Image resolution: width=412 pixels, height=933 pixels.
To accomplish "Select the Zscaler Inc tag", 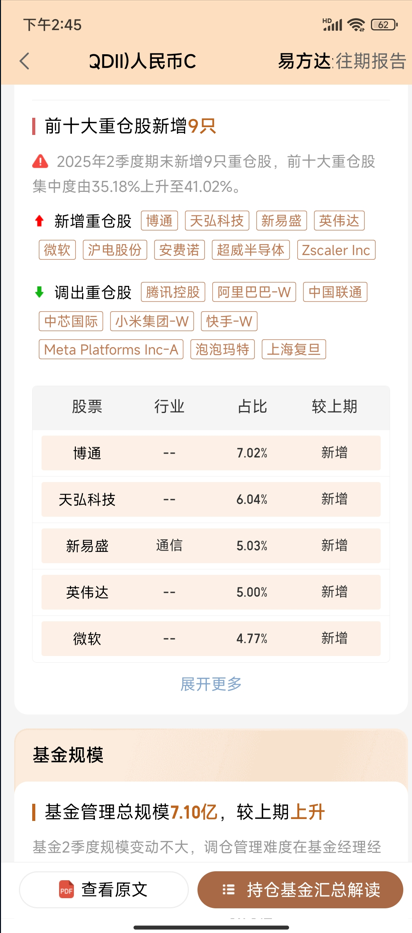I will click(x=336, y=250).
